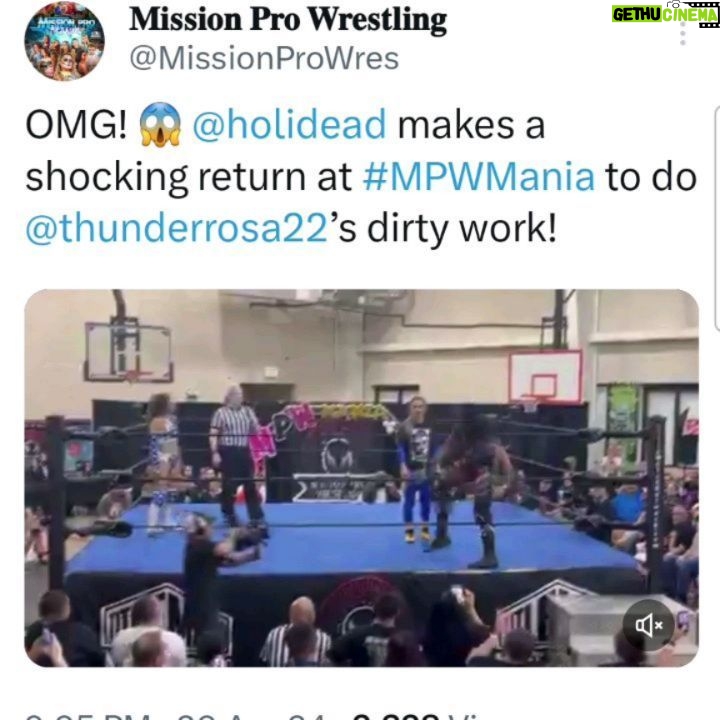Viewport: 720px width, 720px height.
Task: Click the screaming face emoji
Action: coord(160,125)
